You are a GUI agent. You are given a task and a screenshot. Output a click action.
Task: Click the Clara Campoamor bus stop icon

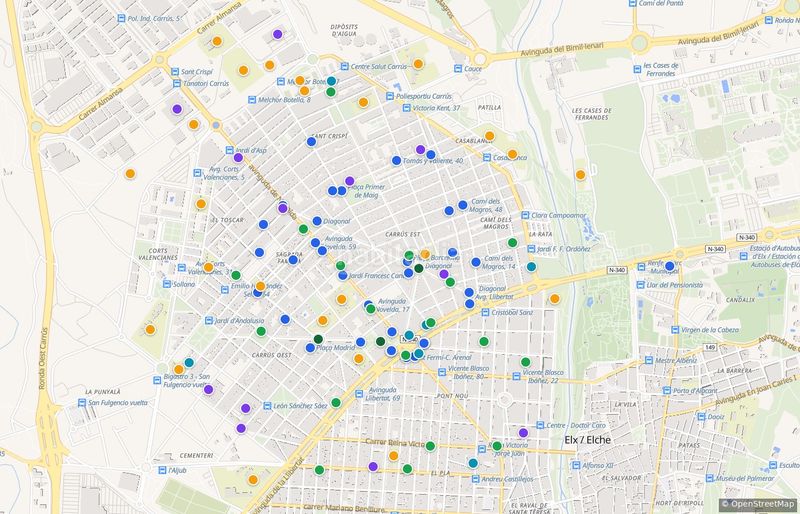click(x=525, y=215)
